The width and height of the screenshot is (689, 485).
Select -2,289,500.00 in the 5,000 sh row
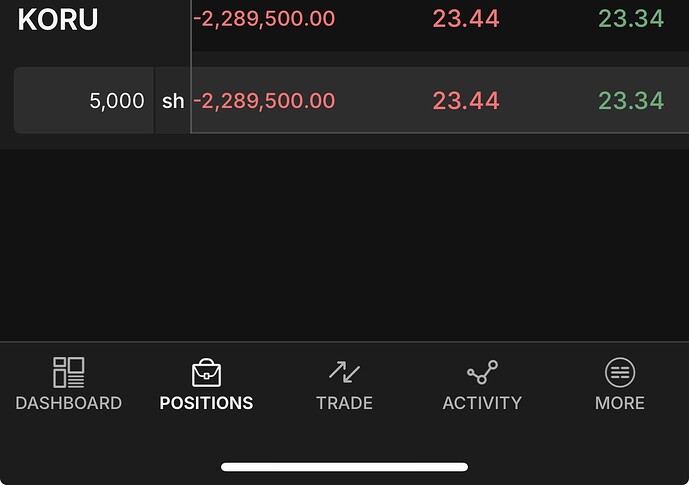tap(264, 101)
